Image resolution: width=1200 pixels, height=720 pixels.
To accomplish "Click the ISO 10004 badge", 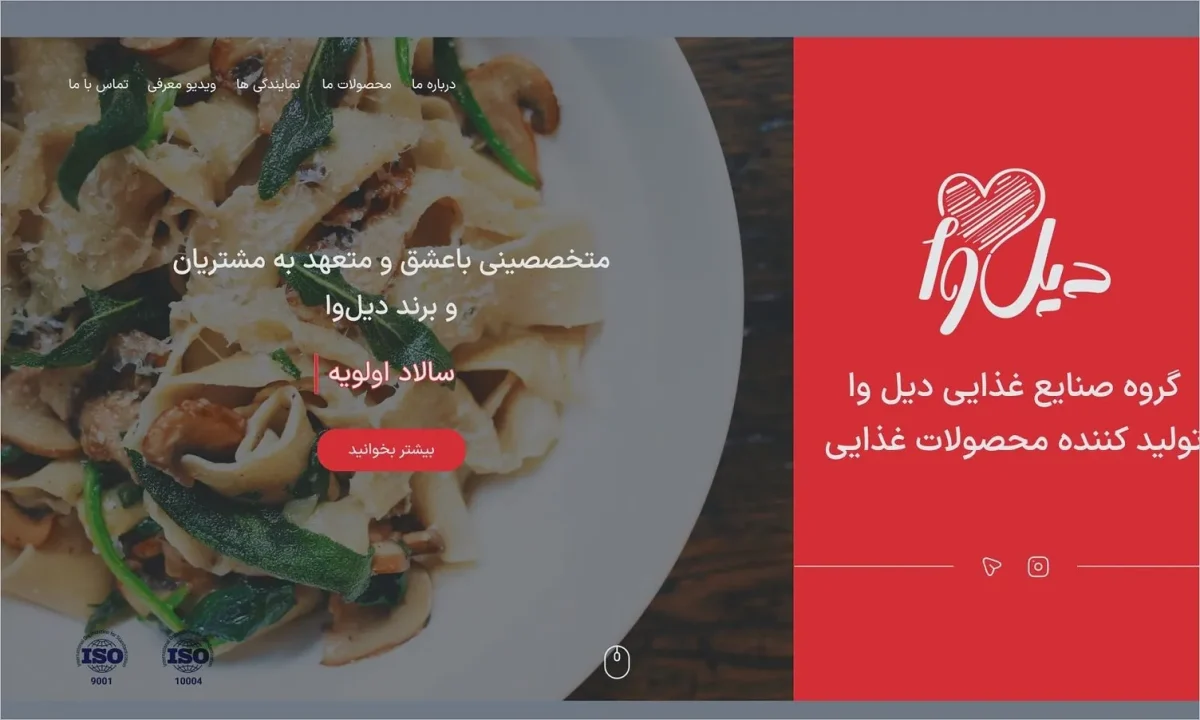I will pos(187,659).
